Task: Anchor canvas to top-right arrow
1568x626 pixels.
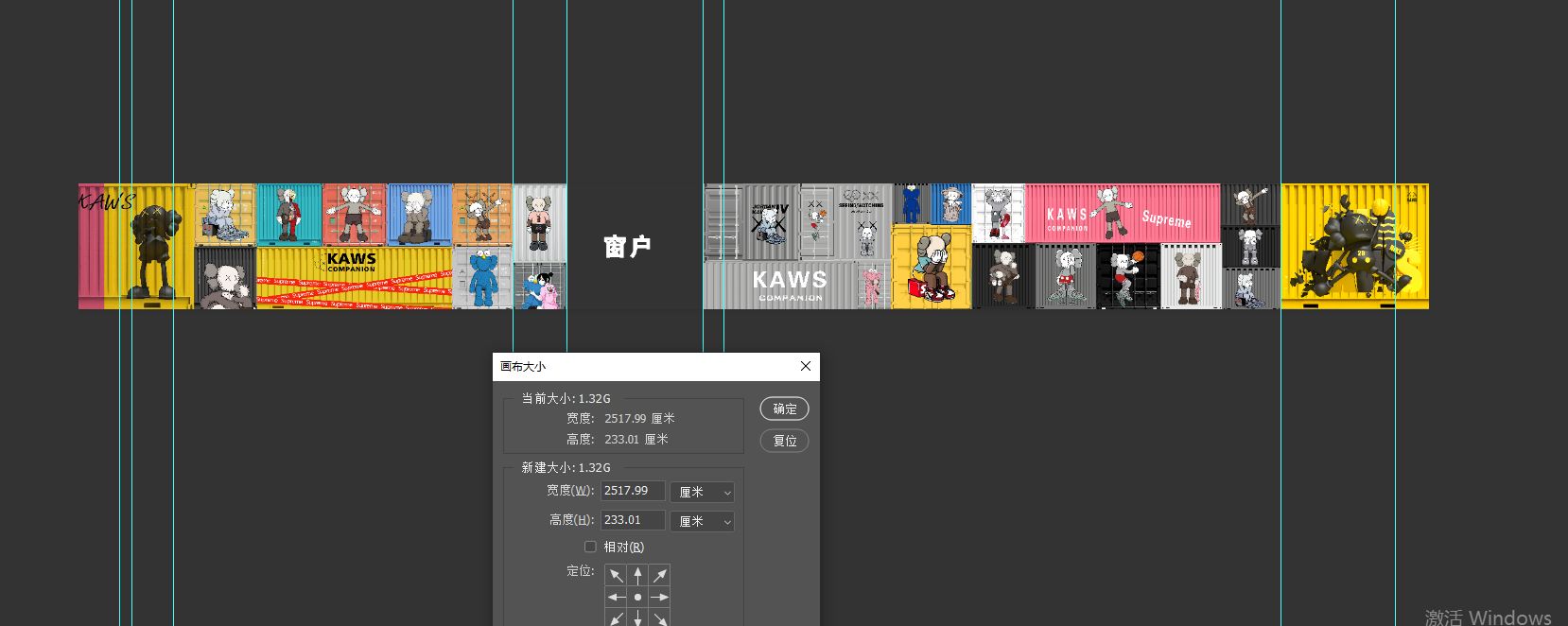Action: point(660,575)
